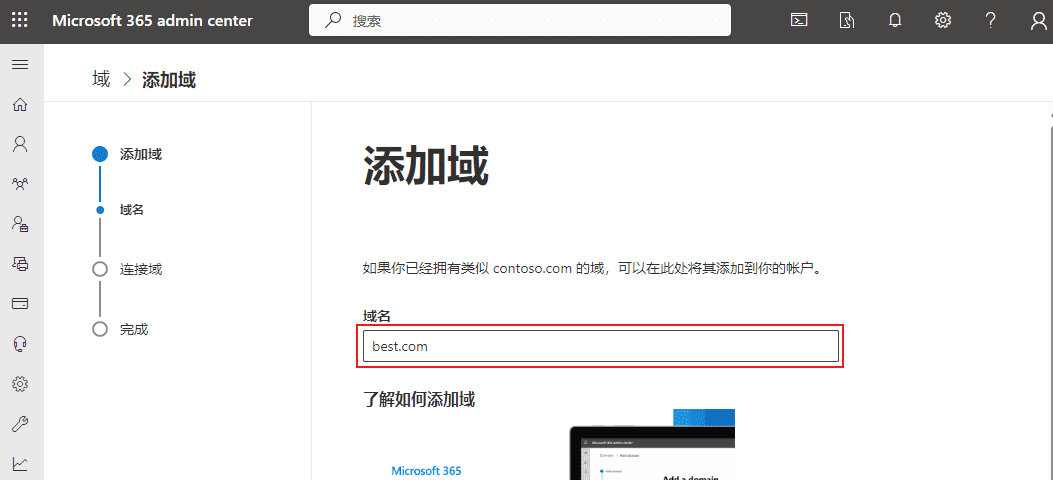Open Cloud Shell terminal icon in header
The width and height of the screenshot is (1053, 480).
coord(798,20)
